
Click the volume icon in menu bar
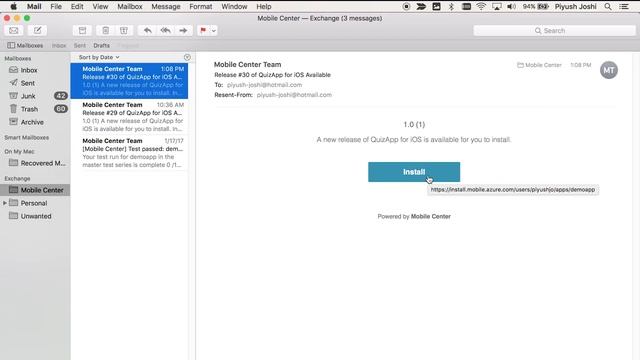511,7
